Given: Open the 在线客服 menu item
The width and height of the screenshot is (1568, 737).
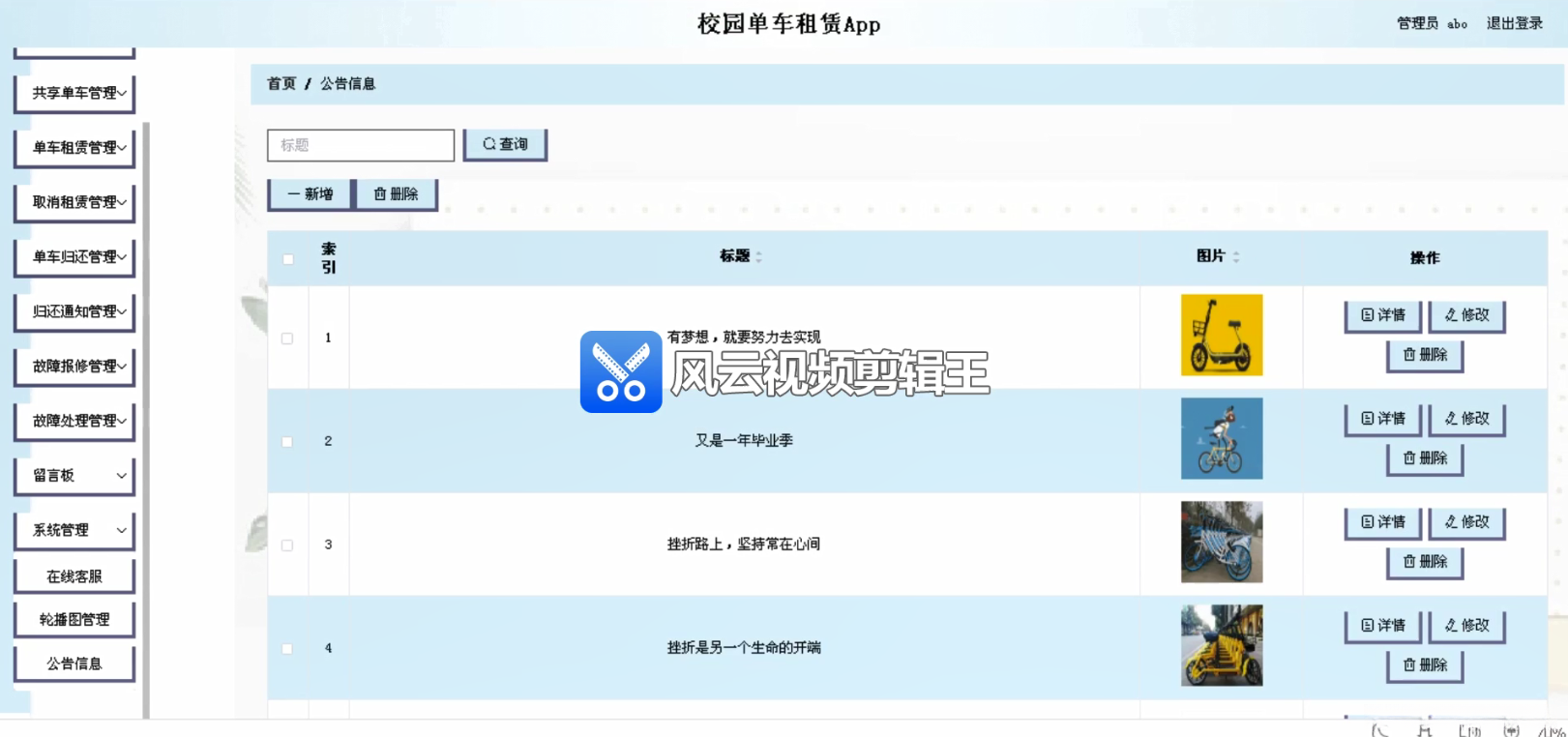Looking at the screenshot, I should tap(74, 577).
